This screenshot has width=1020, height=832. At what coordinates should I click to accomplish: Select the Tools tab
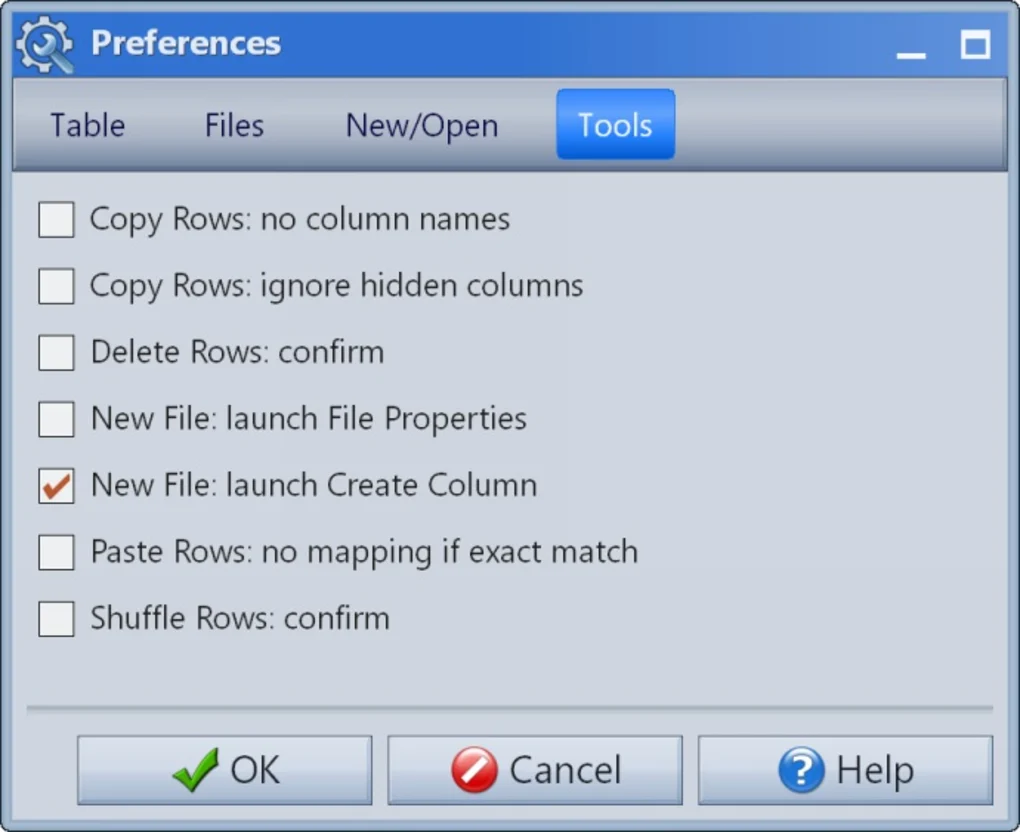(x=615, y=125)
